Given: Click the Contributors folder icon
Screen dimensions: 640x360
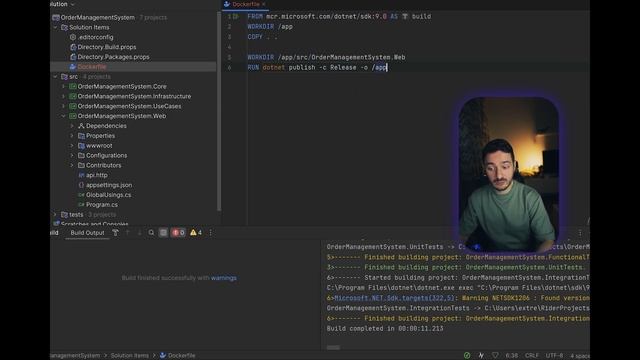Looking at the screenshot, I should (x=81, y=165).
